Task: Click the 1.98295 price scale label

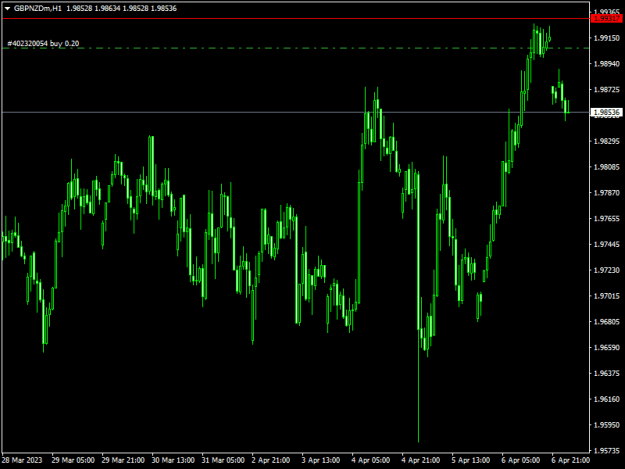Action: 607,141
